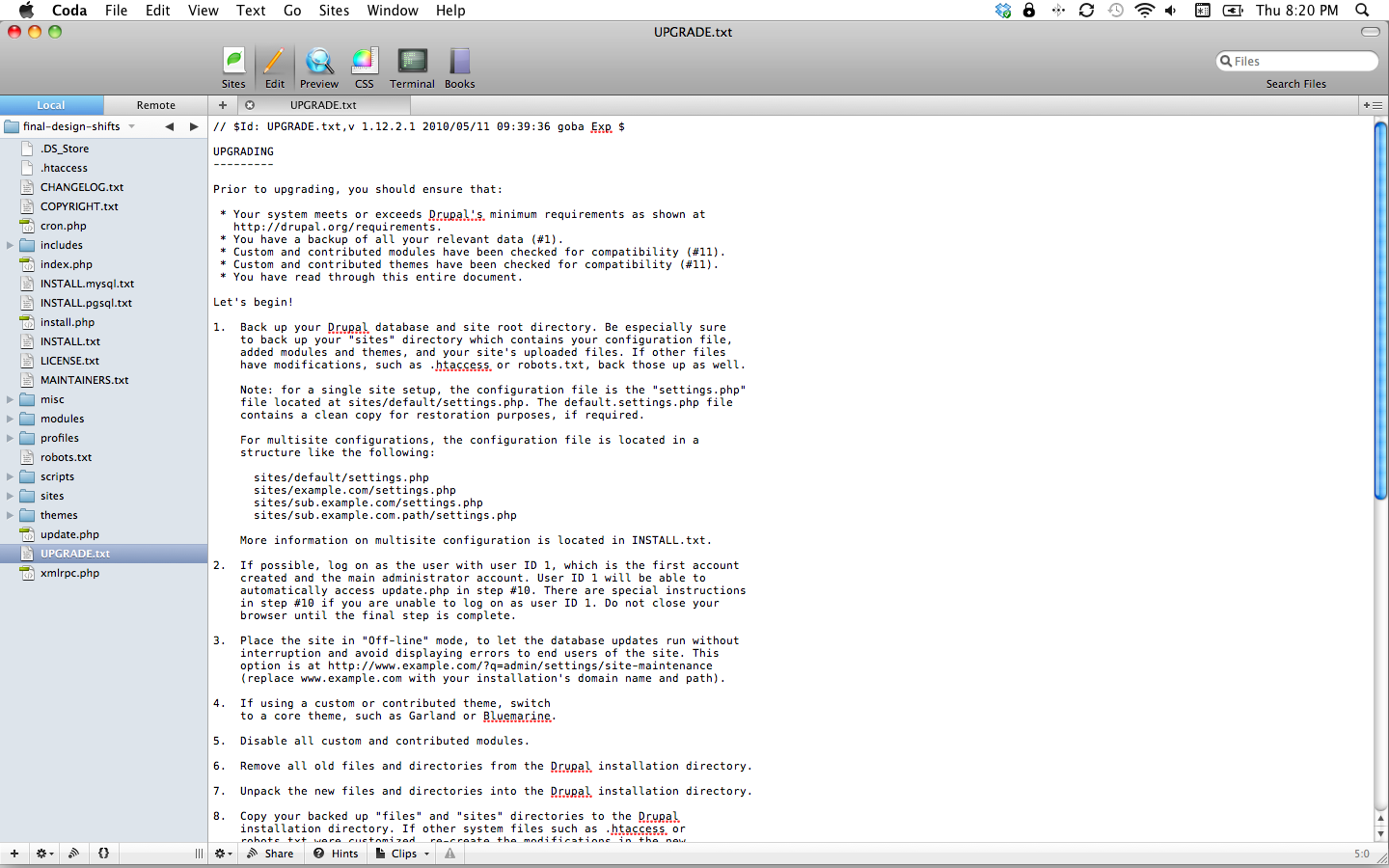Viewport: 1389px width, 868px height.
Task: Open the CSS editor view
Action: point(364,68)
